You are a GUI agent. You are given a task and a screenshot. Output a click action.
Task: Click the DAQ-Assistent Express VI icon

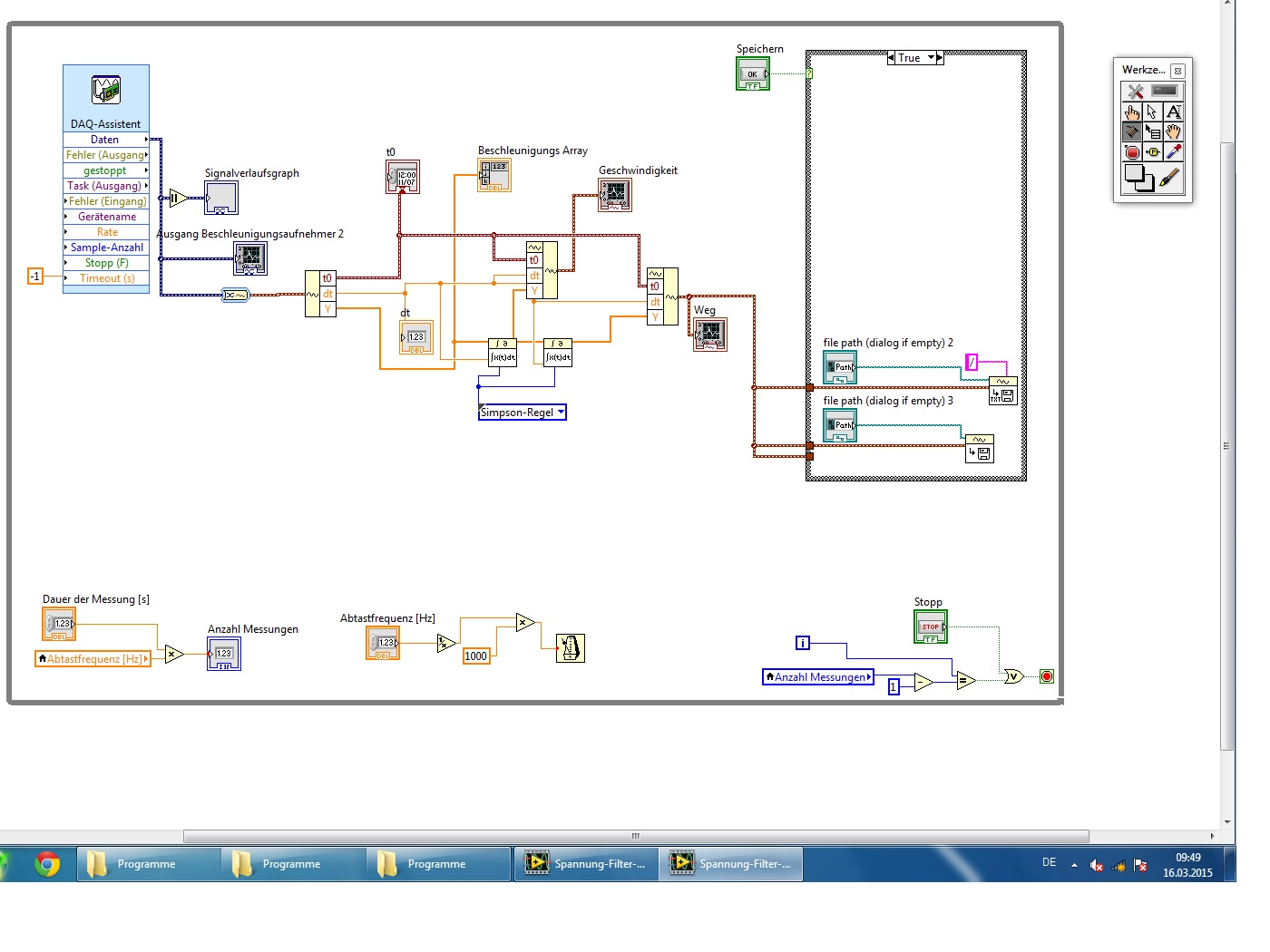tap(106, 90)
